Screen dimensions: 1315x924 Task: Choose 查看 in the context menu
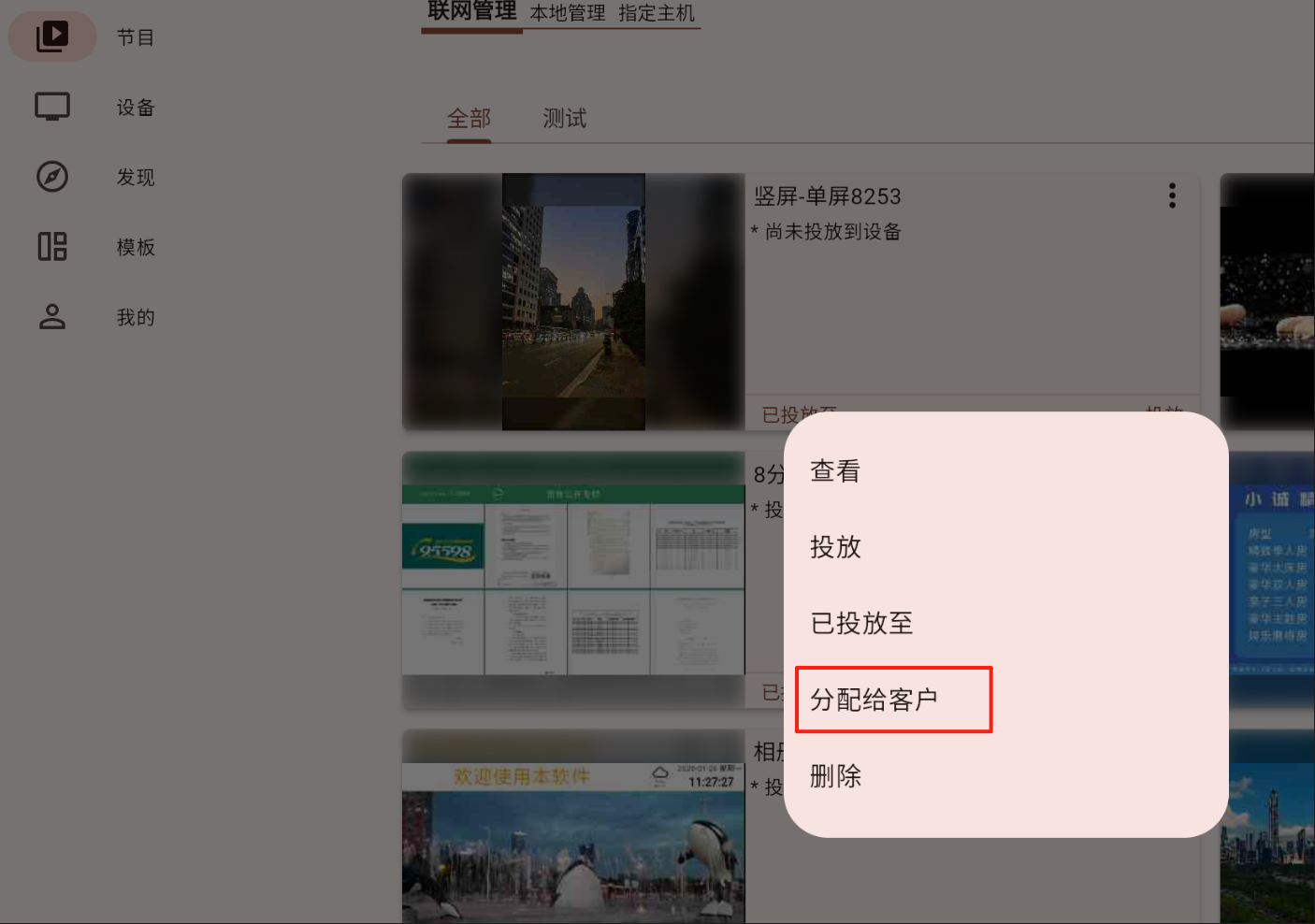[835, 471]
